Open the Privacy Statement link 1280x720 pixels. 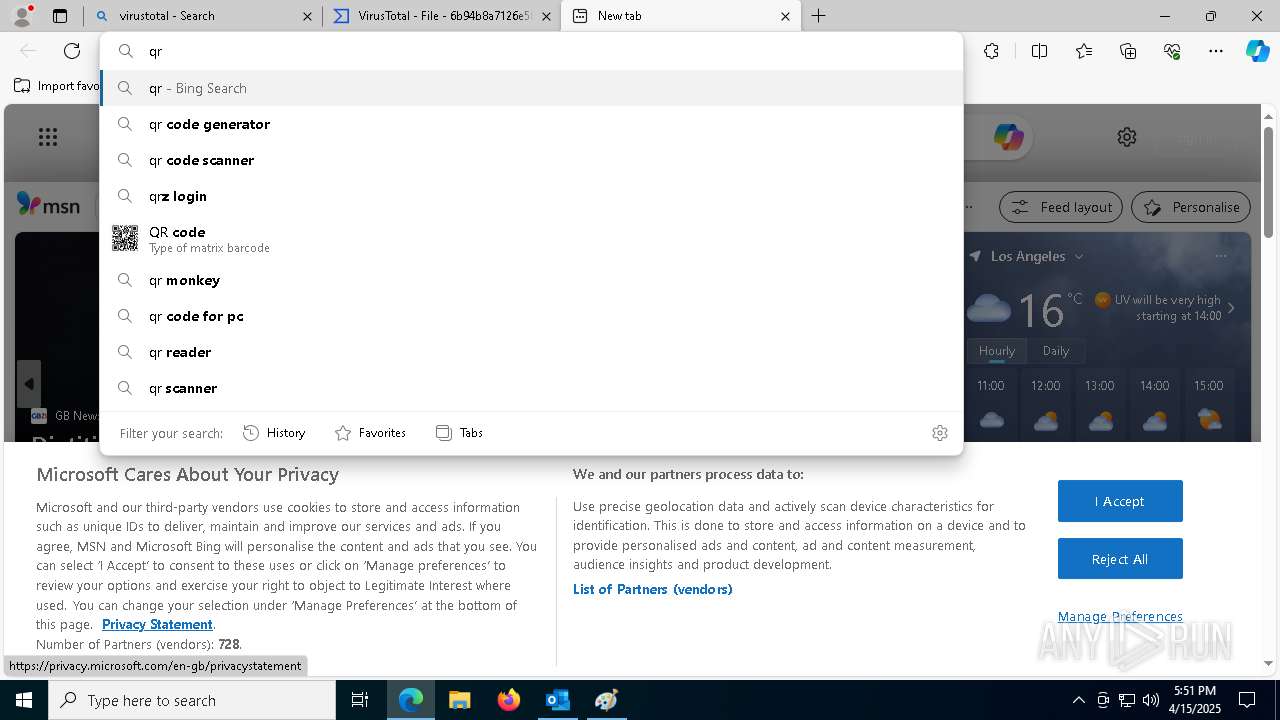[x=157, y=624]
